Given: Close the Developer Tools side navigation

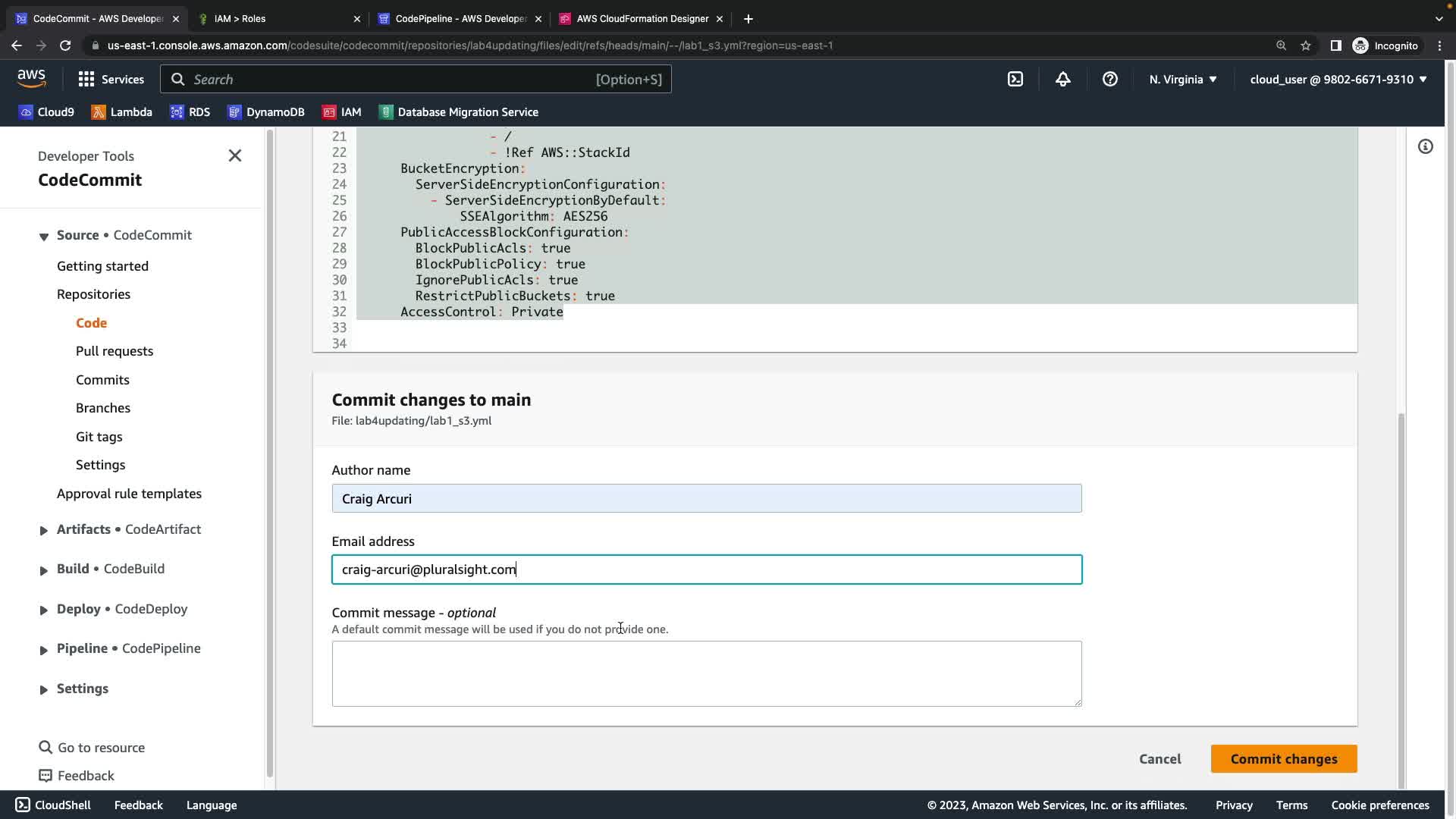Looking at the screenshot, I should pyautogui.click(x=235, y=155).
